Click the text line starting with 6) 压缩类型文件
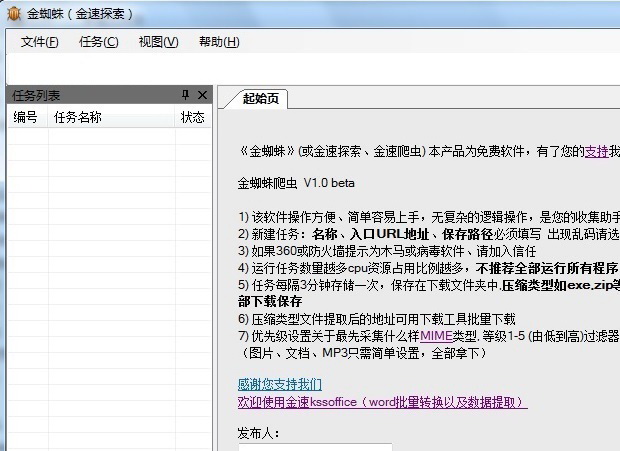Viewport: 620px width, 451px height. click(377, 319)
